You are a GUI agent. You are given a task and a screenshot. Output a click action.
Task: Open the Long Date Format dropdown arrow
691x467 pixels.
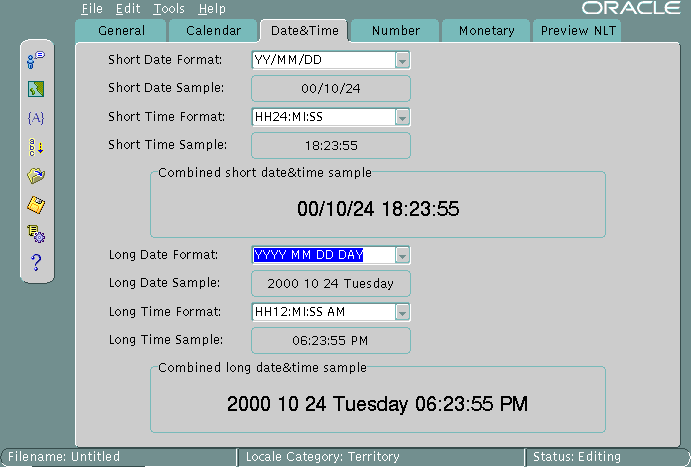point(402,255)
